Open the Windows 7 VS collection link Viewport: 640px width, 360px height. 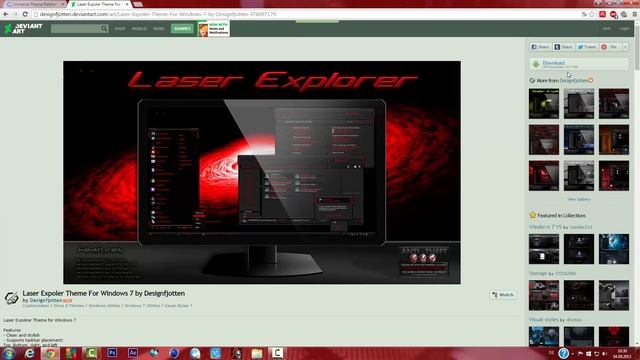point(545,227)
